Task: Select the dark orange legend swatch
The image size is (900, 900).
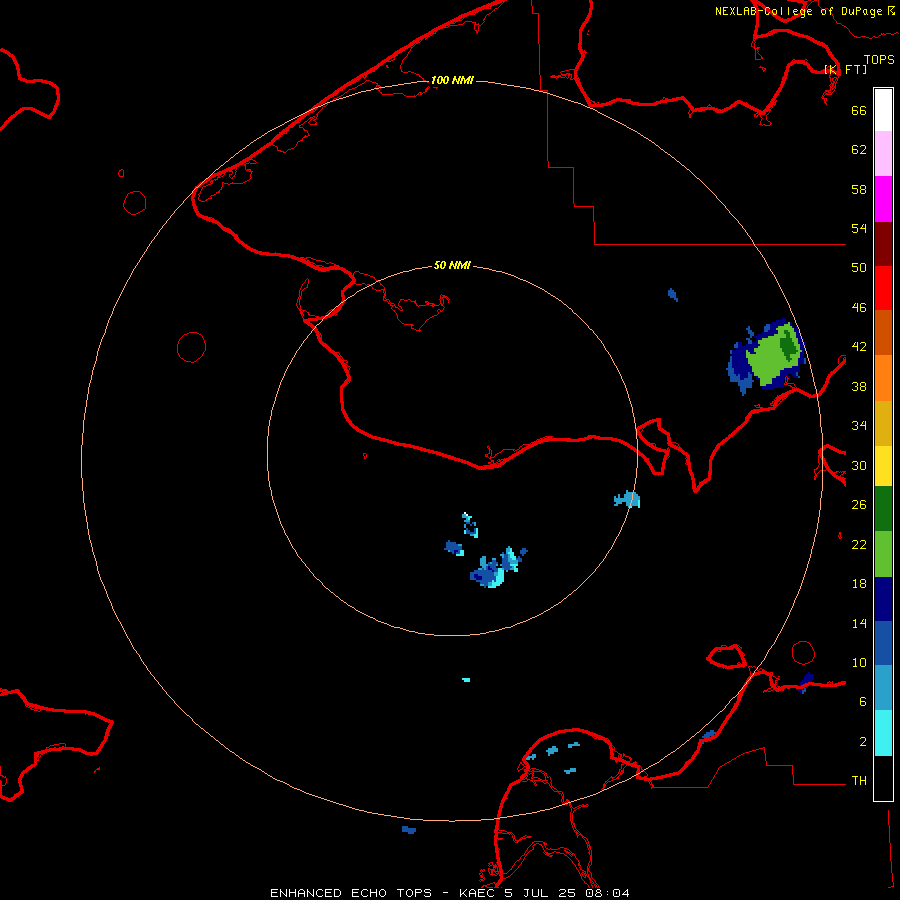Action: [x=883, y=333]
